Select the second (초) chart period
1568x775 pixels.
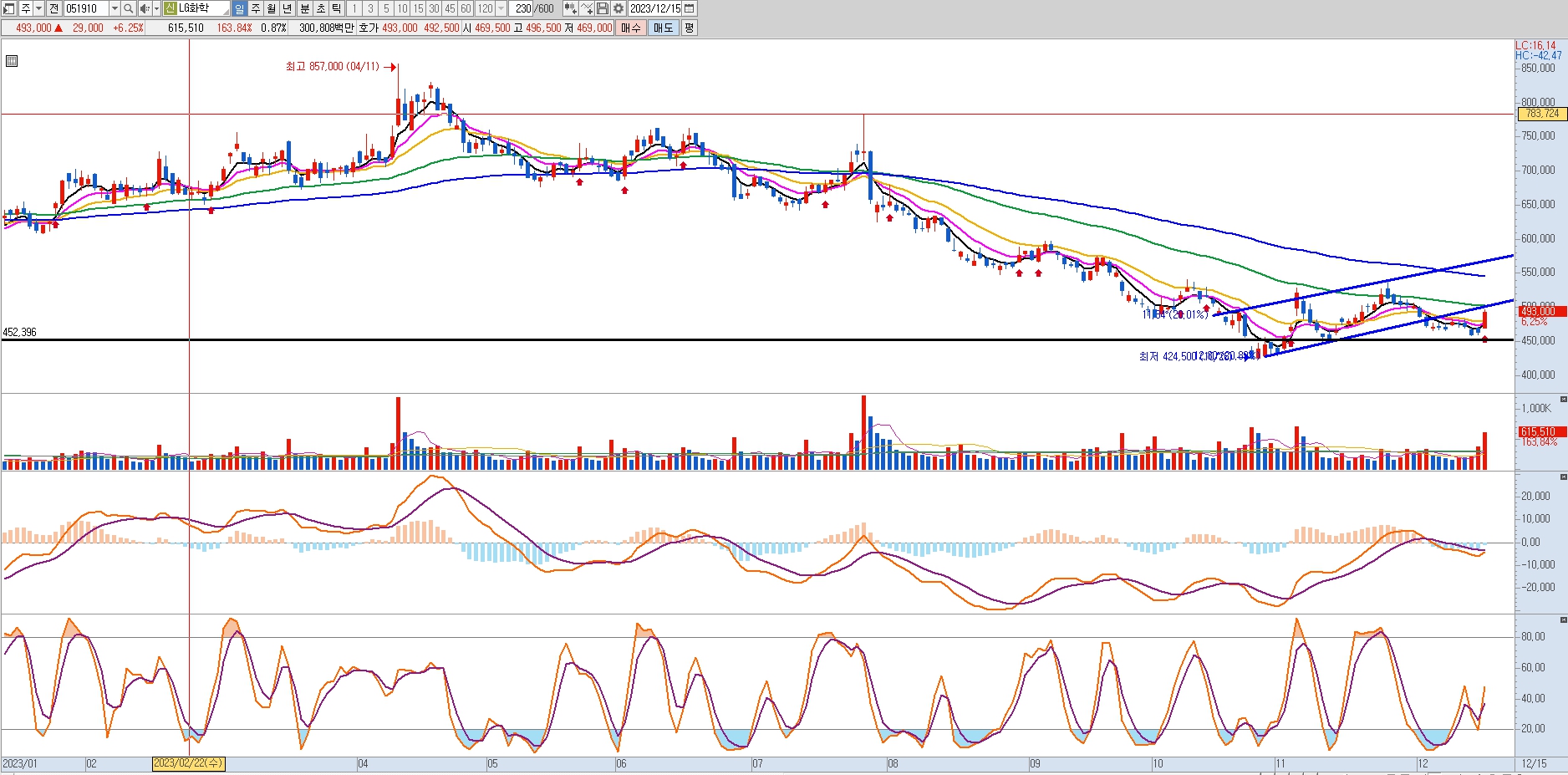[321, 8]
